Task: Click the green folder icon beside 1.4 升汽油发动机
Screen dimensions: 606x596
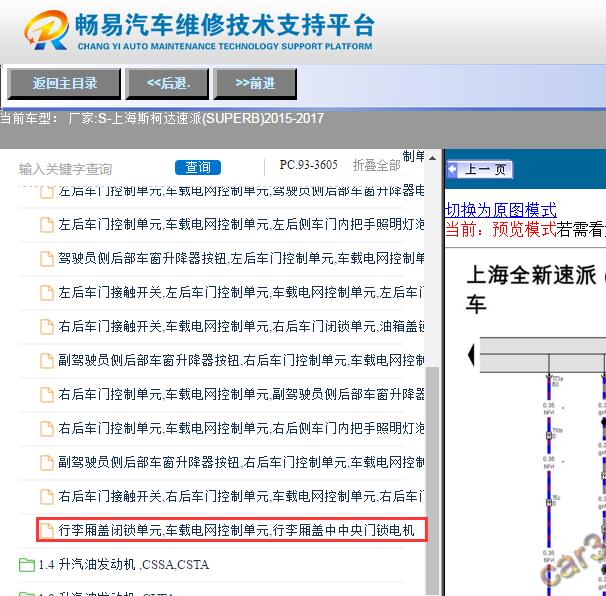Action: click(27, 565)
